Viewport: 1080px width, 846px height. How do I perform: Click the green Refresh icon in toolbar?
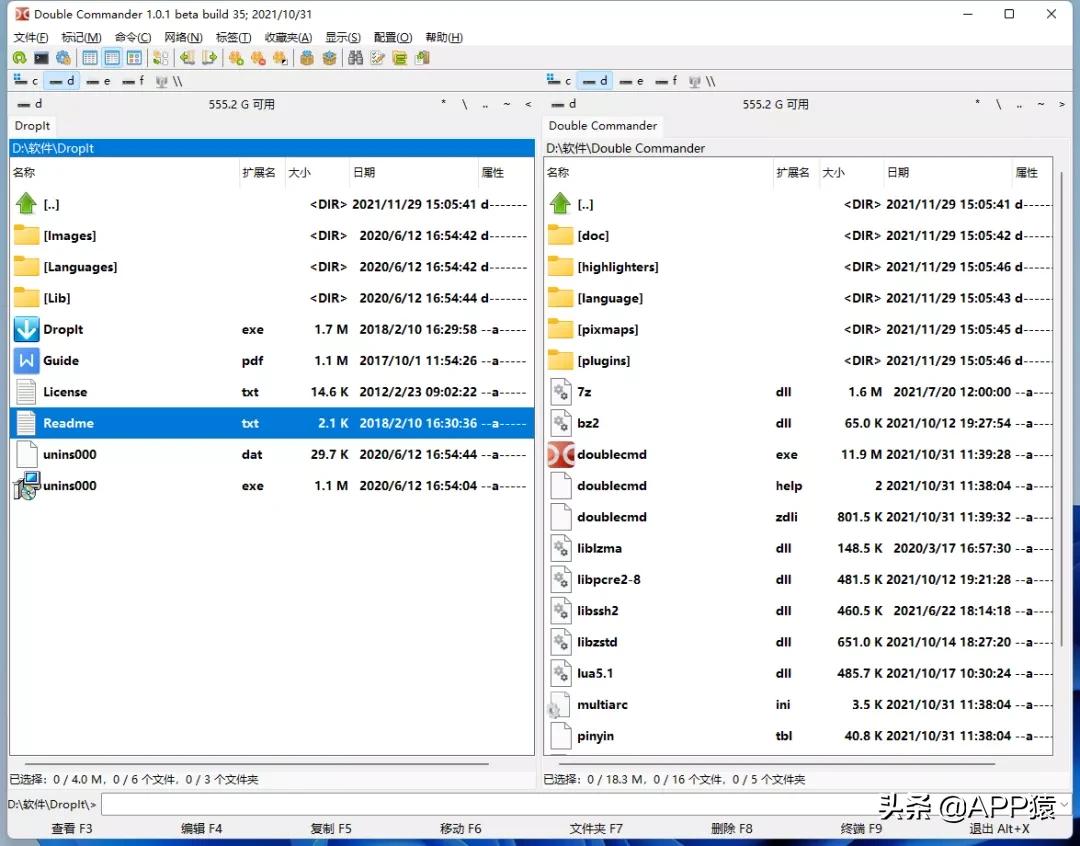pyautogui.click(x=19, y=58)
